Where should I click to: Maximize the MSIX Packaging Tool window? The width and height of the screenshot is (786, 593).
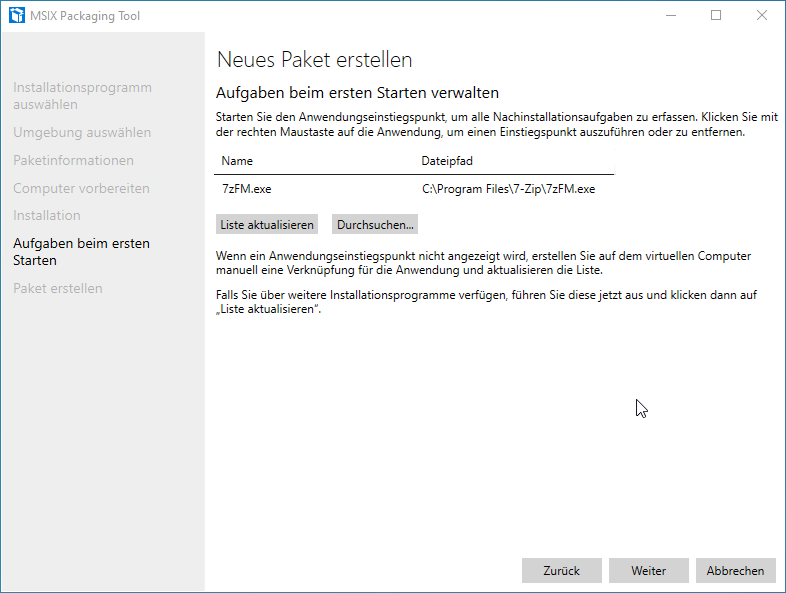(x=716, y=16)
